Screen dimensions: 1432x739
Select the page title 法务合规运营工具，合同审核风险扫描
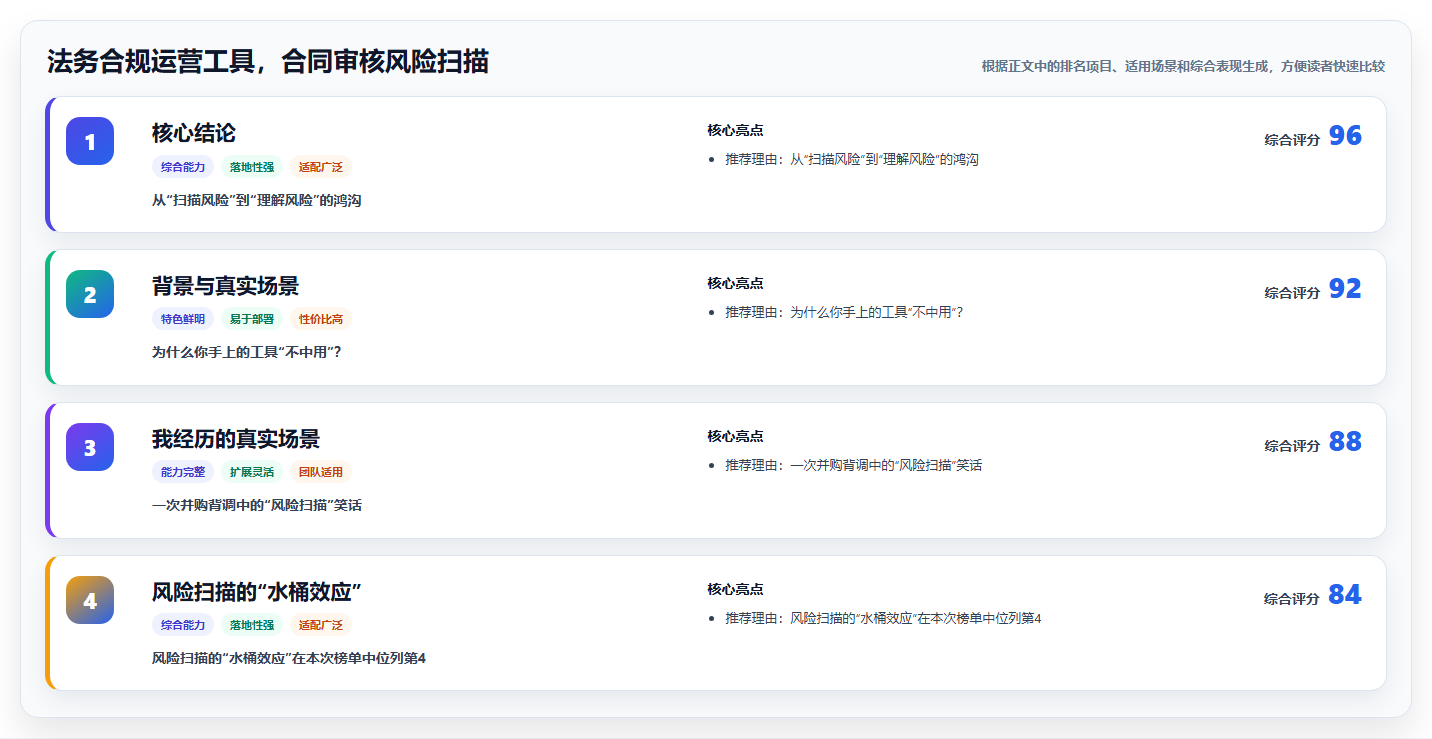click(268, 61)
